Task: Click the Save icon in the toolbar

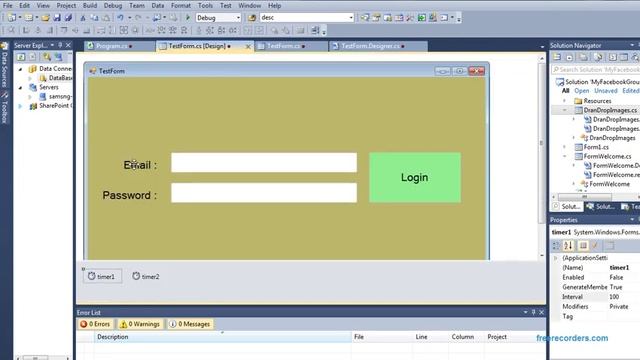Action: pos(57,18)
